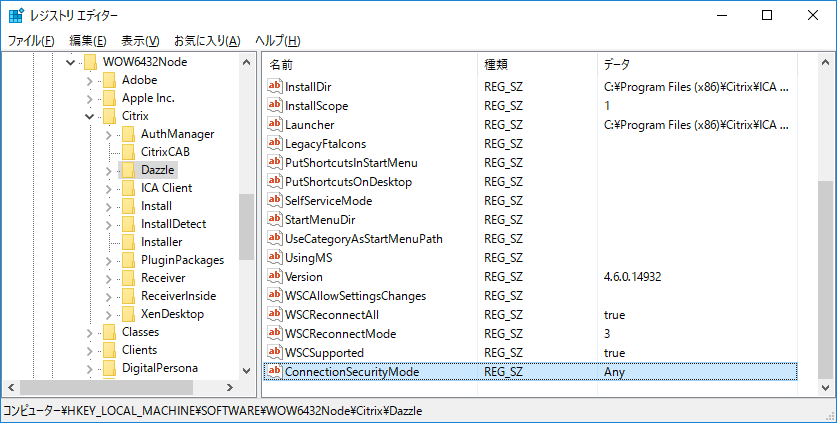Click the values list vertical scrollbar up arrow

[825, 64]
